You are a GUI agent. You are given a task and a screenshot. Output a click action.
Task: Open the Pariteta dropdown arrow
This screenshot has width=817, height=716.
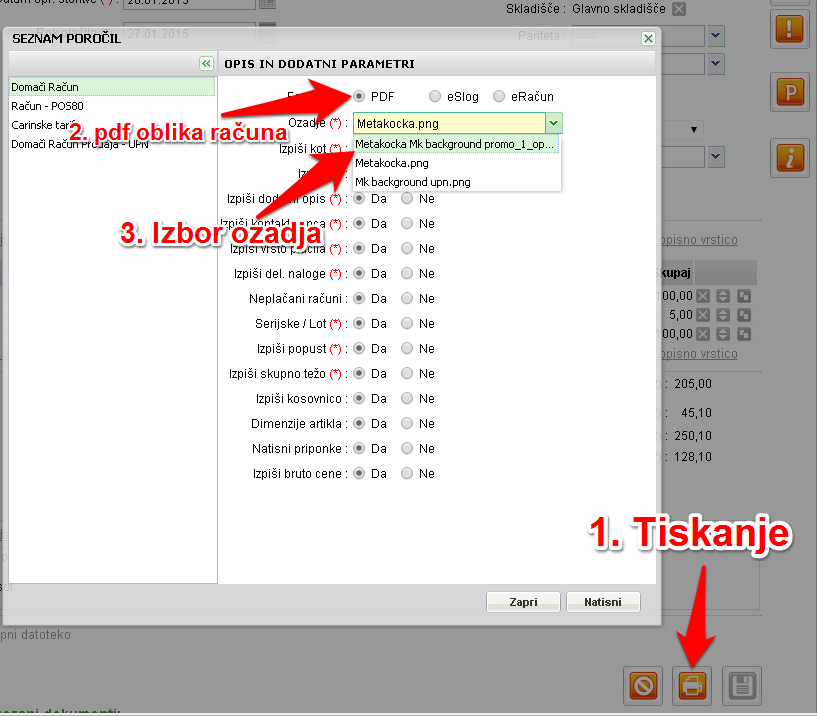[x=716, y=35]
